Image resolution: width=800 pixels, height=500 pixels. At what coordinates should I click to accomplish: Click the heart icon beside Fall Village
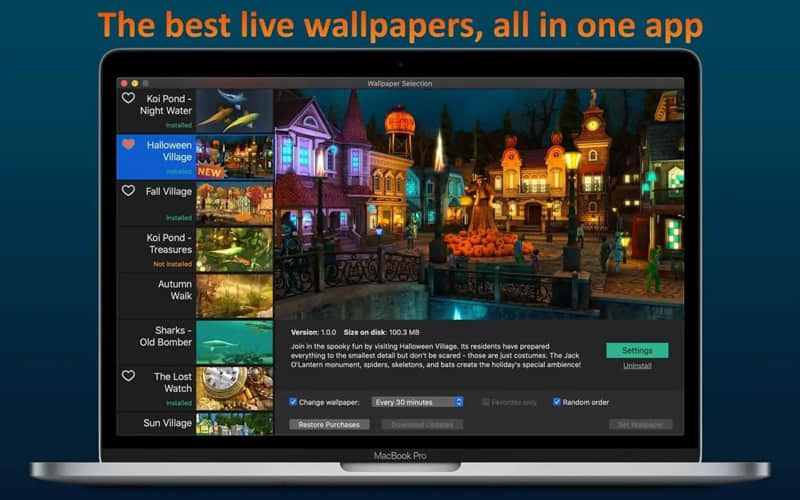[128, 190]
